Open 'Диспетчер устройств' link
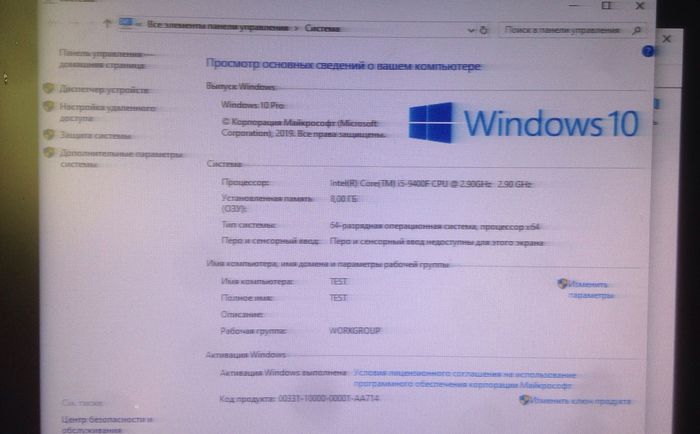 click(x=104, y=90)
